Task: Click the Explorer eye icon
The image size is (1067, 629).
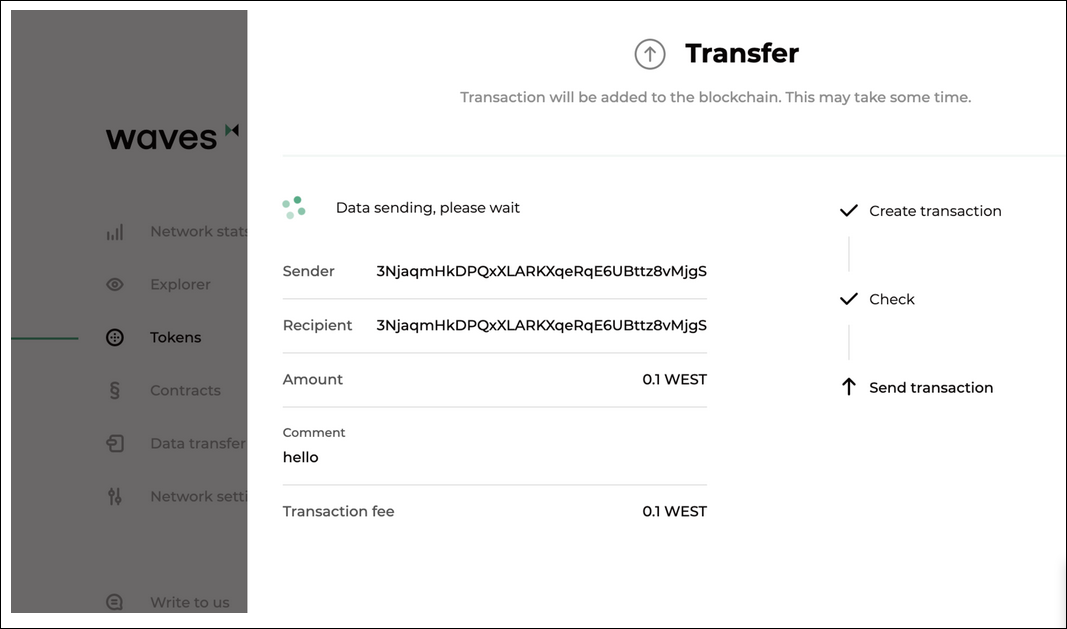Action: coord(115,284)
